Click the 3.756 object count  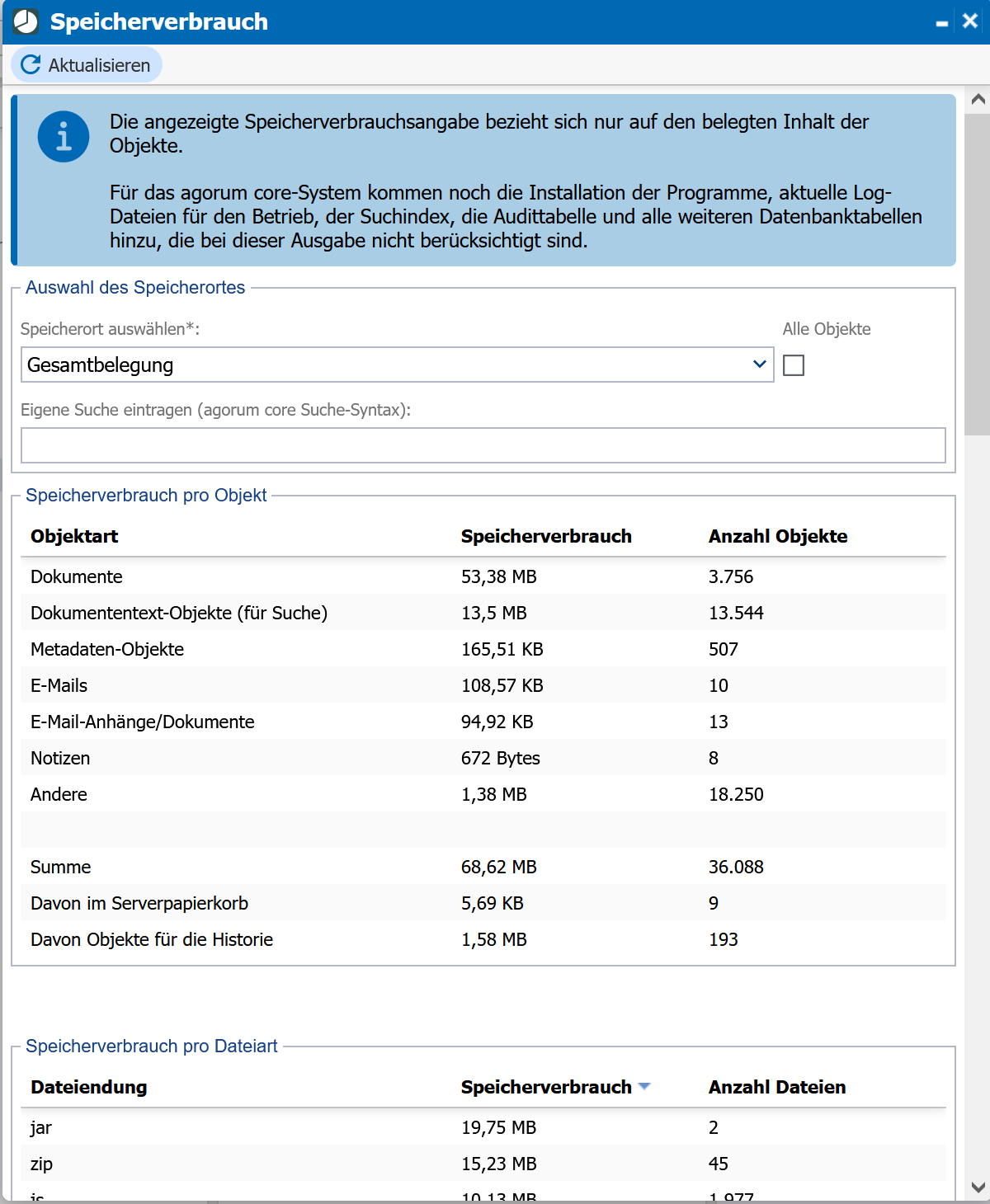(731, 576)
